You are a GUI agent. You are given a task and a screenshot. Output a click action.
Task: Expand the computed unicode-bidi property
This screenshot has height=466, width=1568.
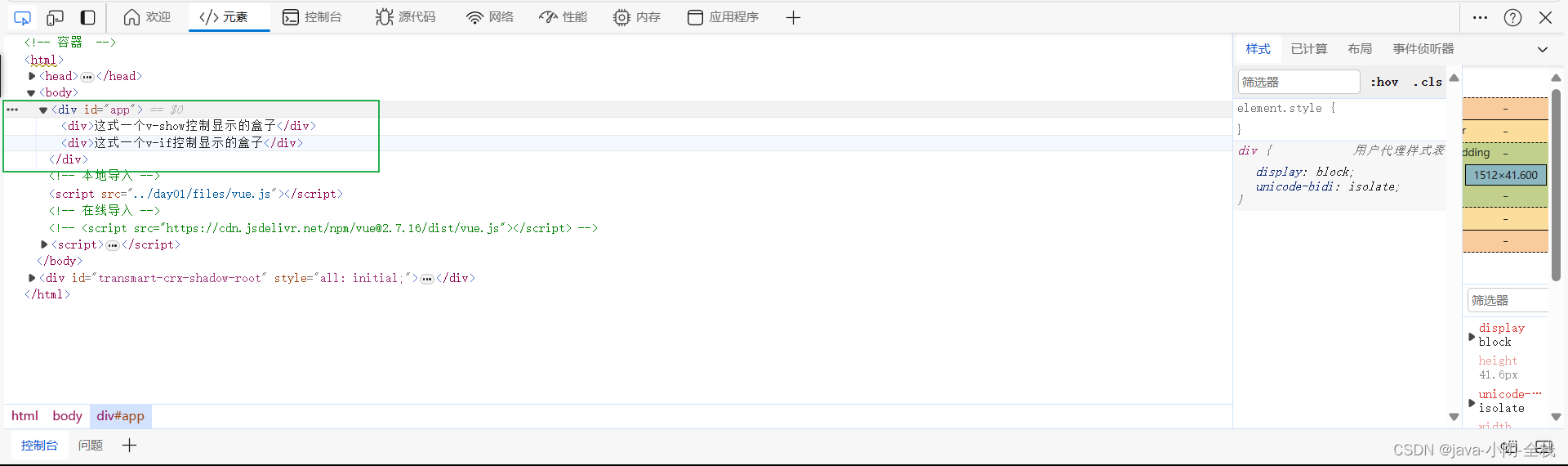1472,402
